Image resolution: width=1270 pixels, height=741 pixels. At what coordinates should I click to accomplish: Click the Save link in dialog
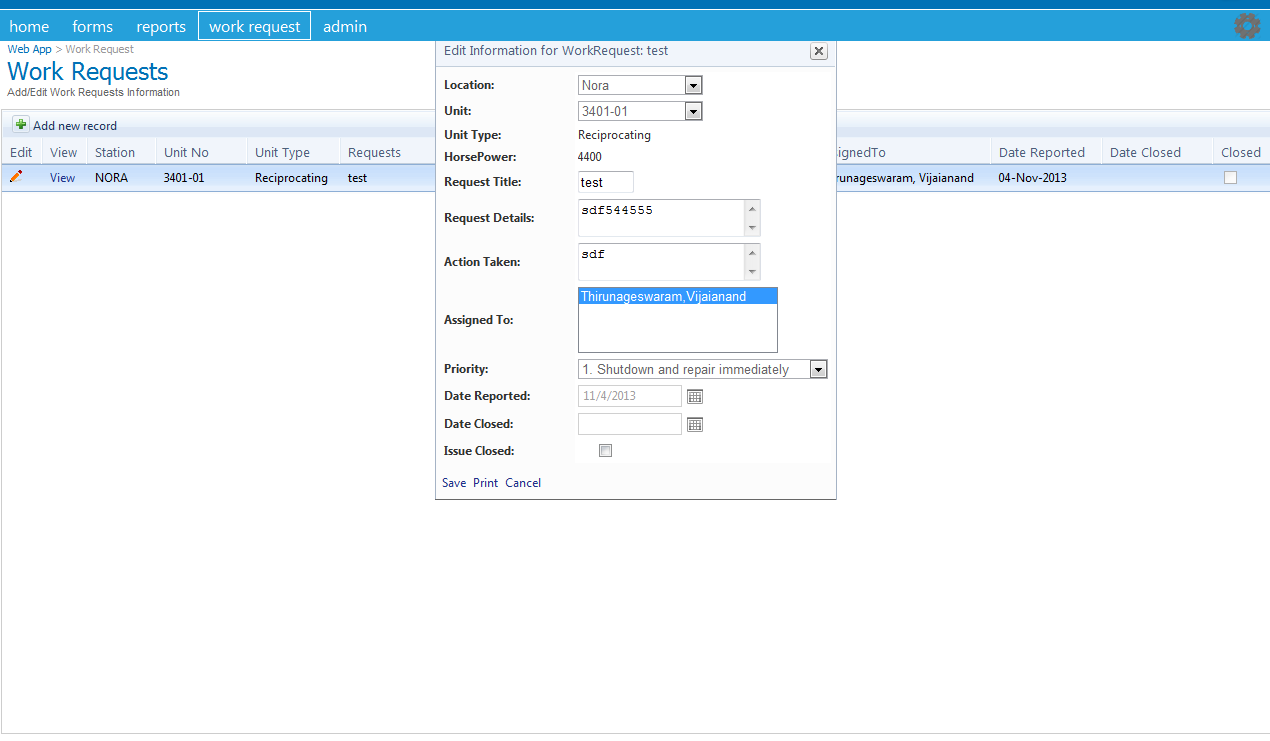tap(454, 483)
